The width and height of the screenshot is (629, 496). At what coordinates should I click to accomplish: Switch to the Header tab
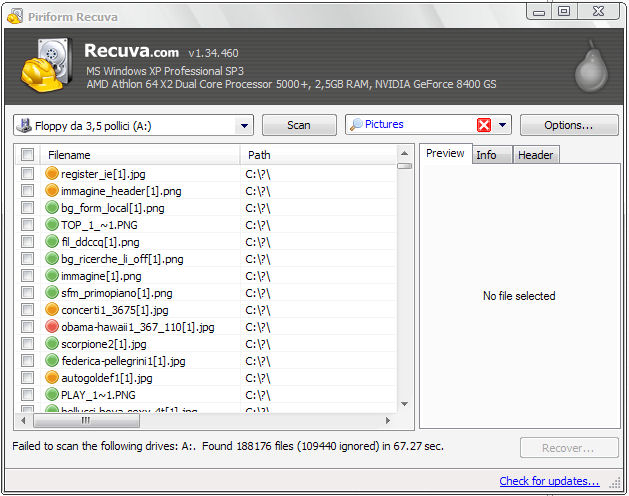(536, 155)
